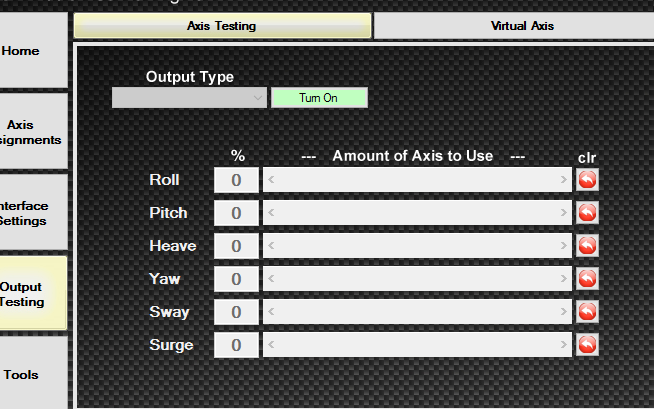
Task: Toggle the Turn On output button
Action: 319,98
